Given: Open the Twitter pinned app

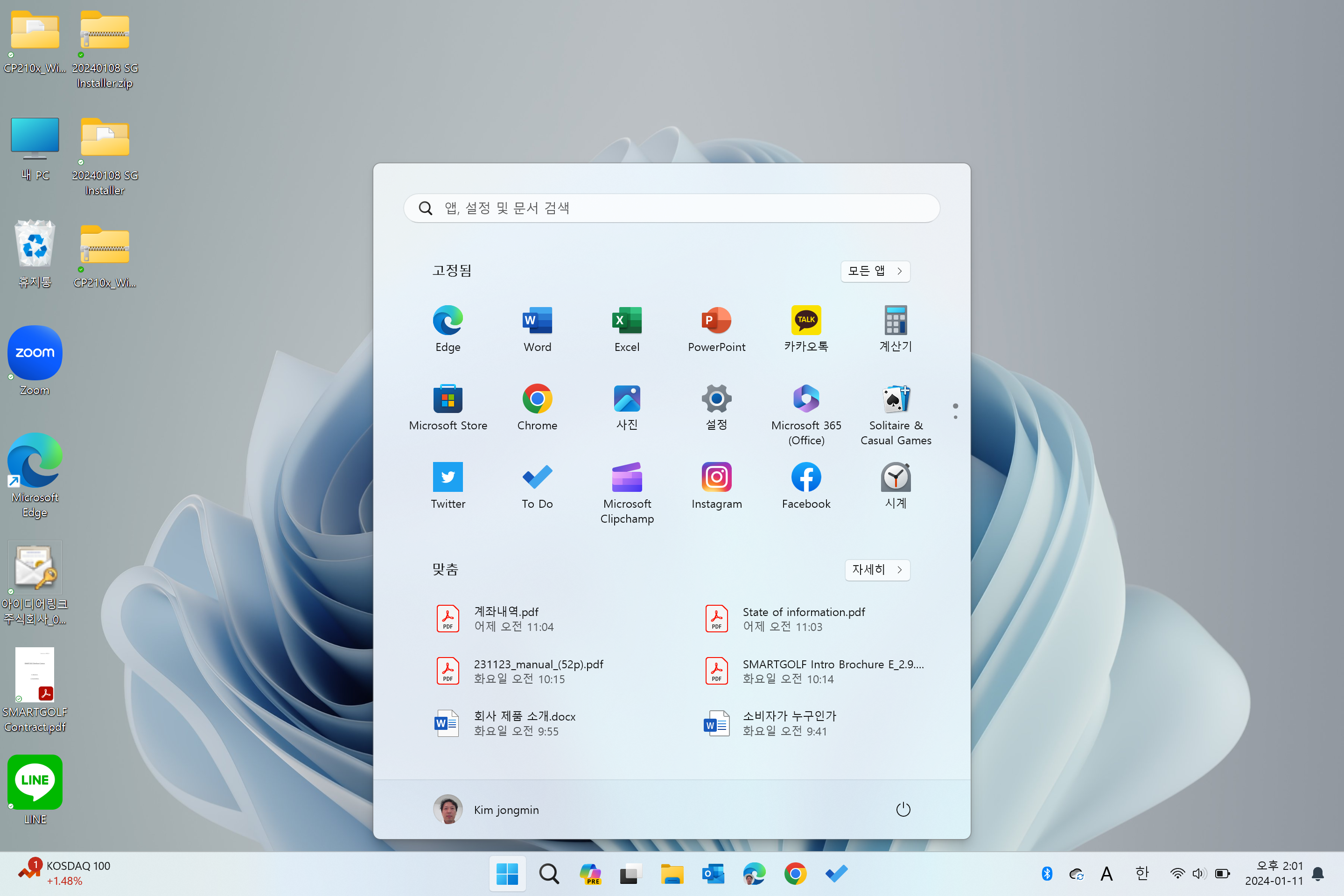Looking at the screenshot, I should click(448, 485).
